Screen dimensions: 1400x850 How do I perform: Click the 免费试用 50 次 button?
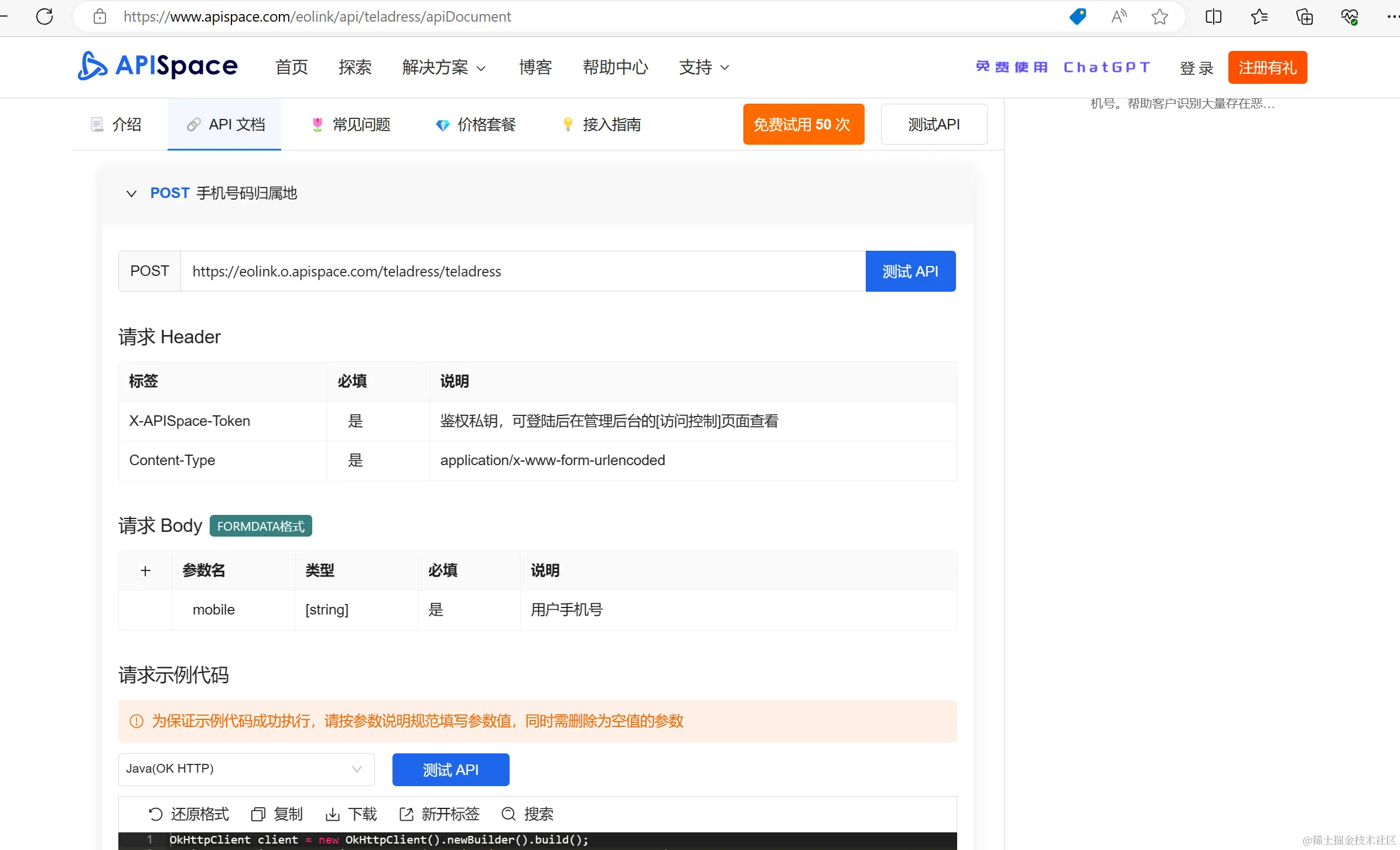(803, 124)
